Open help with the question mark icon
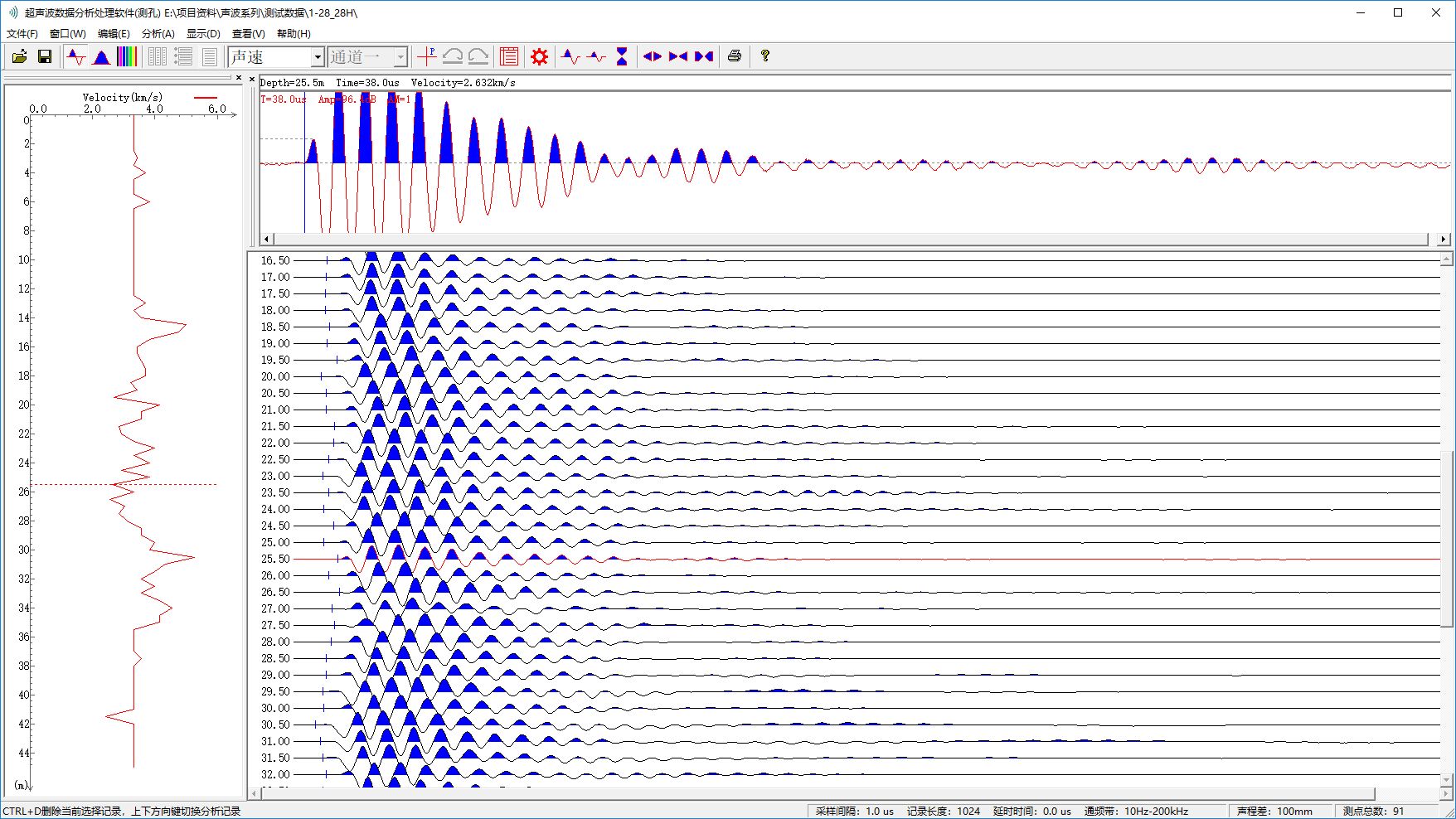 click(765, 56)
